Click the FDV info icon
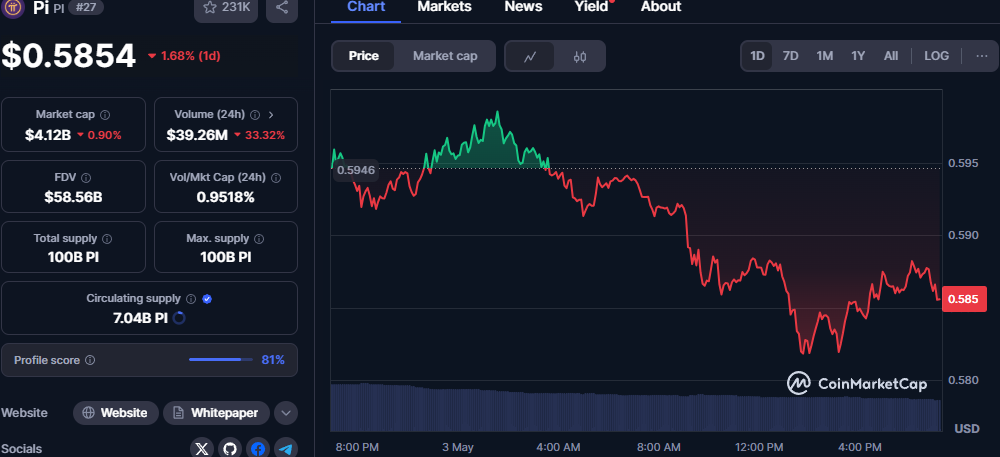The height and width of the screenshot is (457, 1000). (86, 178)
